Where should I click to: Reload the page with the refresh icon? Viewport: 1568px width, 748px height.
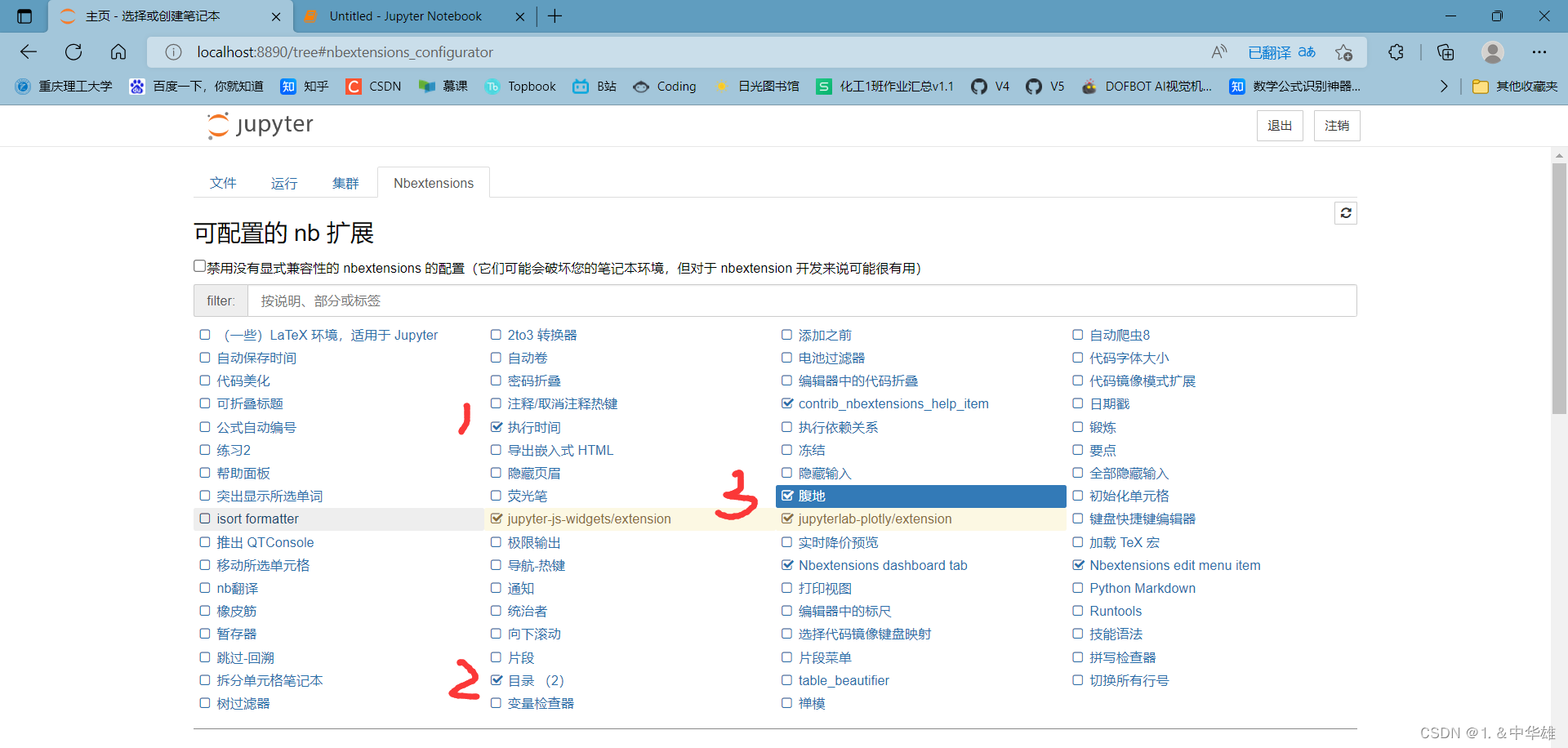[x=73, y=52]
